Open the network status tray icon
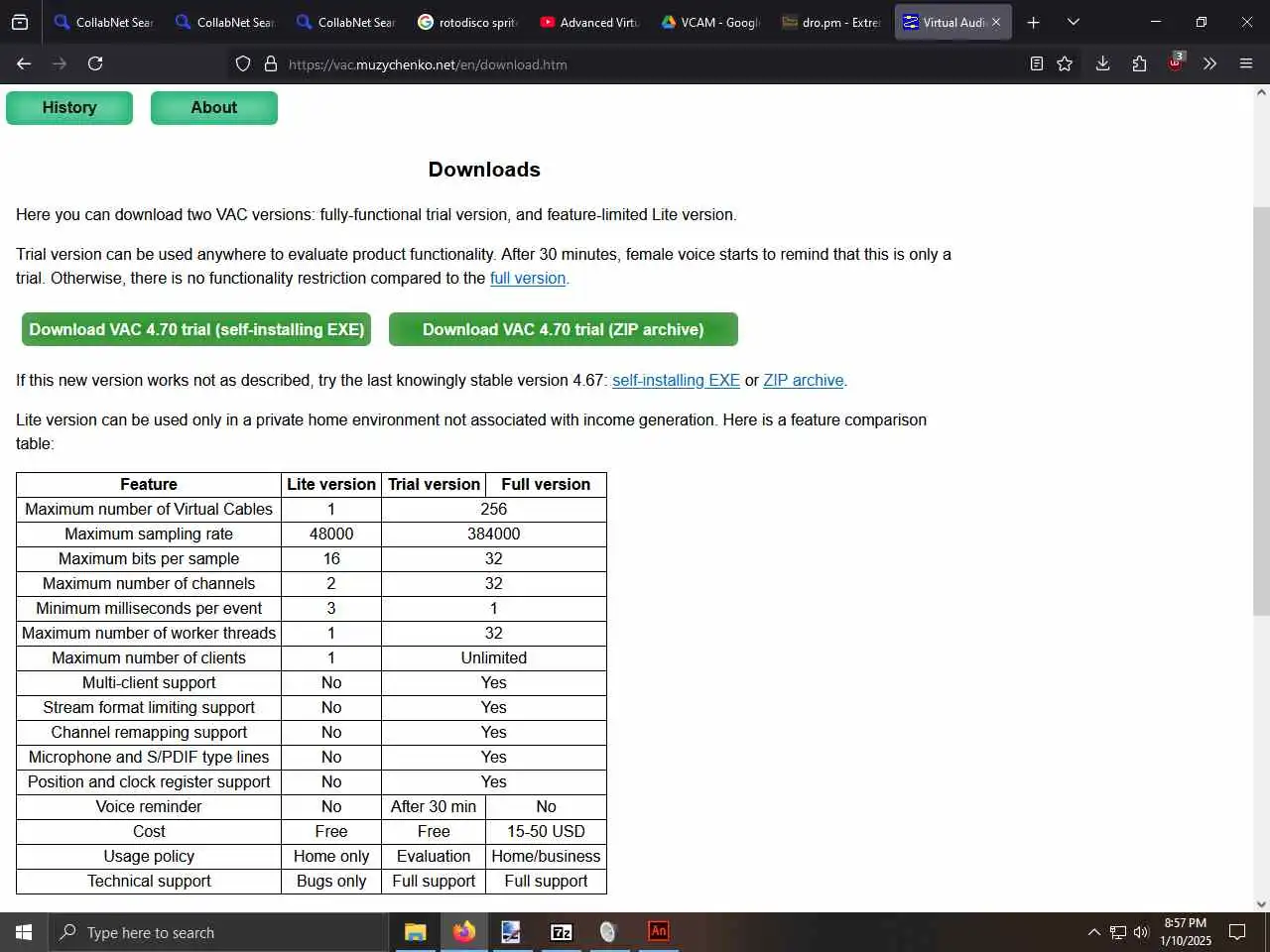The width and height of the screenshot is (1270, 952). tap(1118, 932)
